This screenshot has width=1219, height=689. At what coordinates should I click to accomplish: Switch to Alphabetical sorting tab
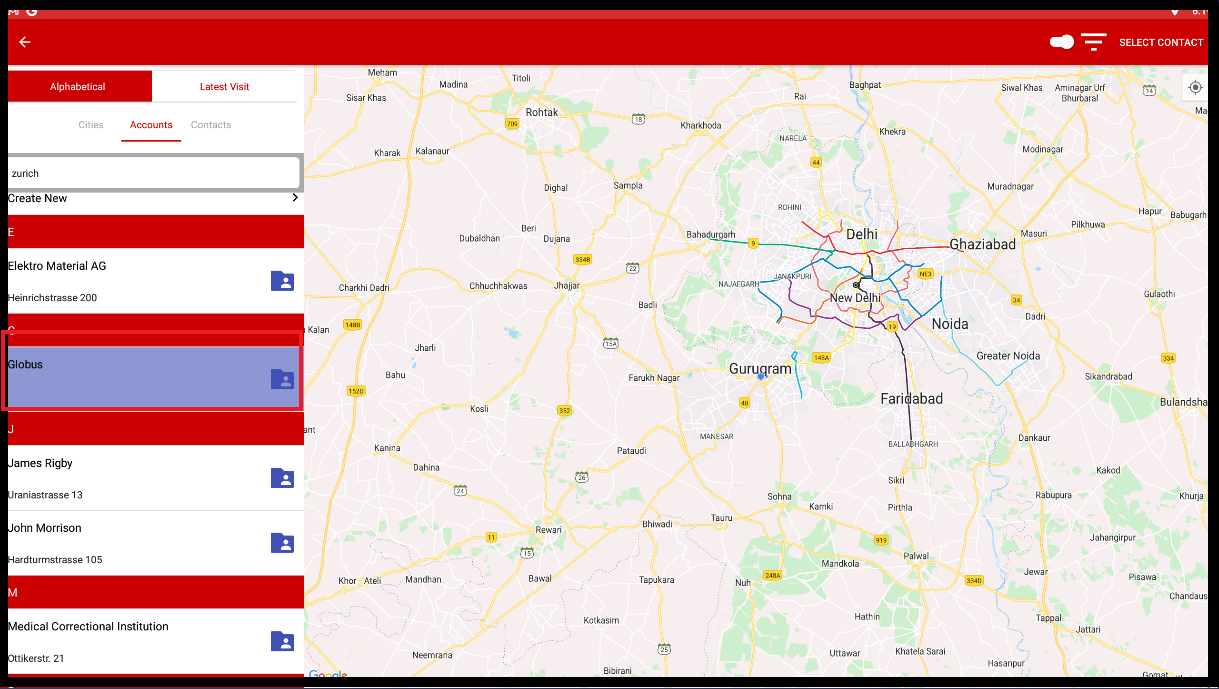point(78,87)
